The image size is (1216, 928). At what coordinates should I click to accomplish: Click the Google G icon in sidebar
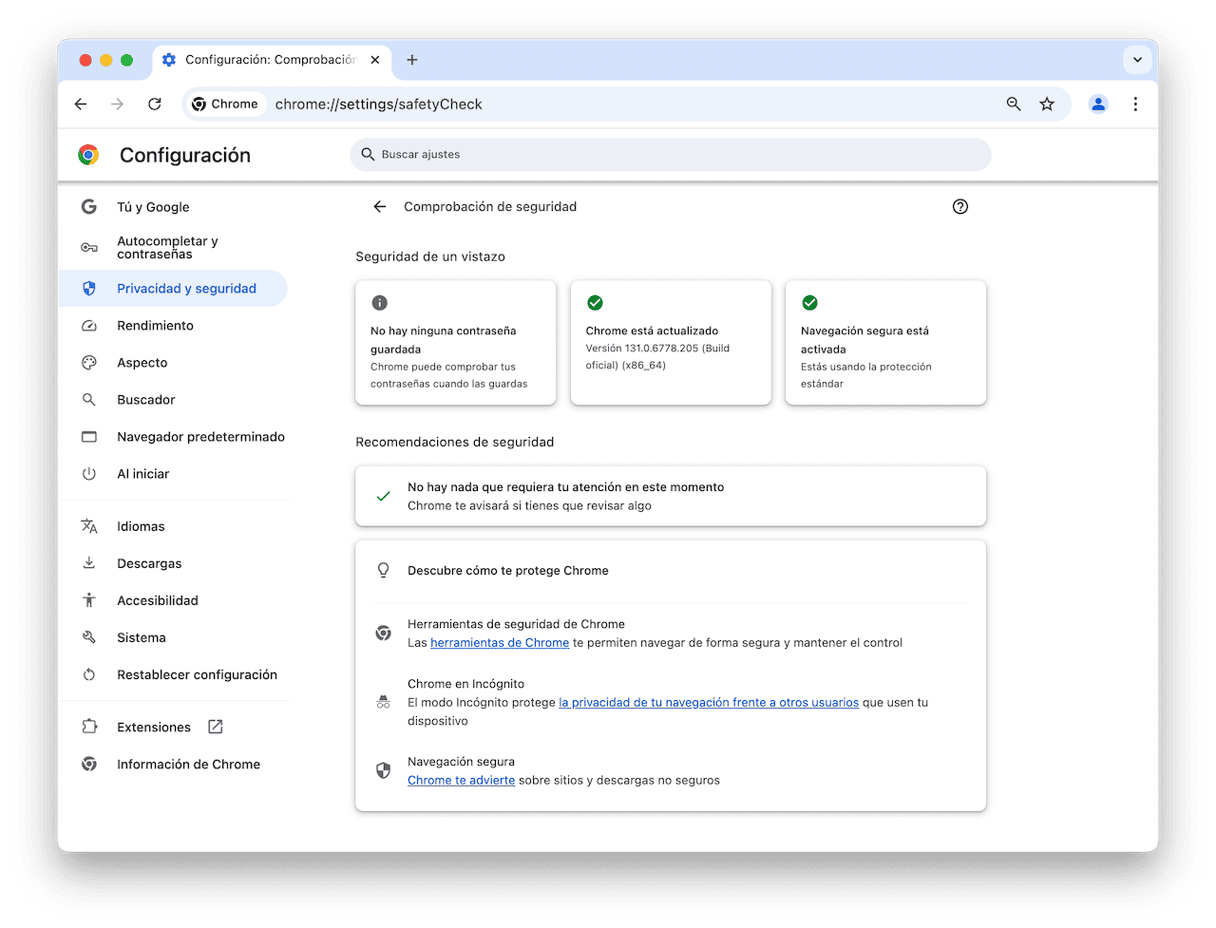tap(89, 207)
